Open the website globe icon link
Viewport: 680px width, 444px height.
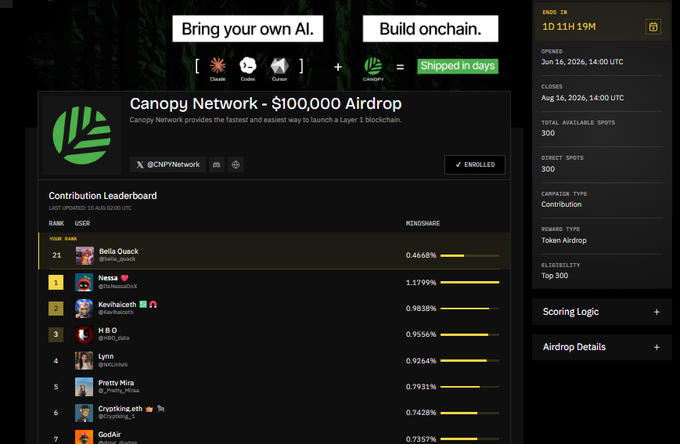235,165
